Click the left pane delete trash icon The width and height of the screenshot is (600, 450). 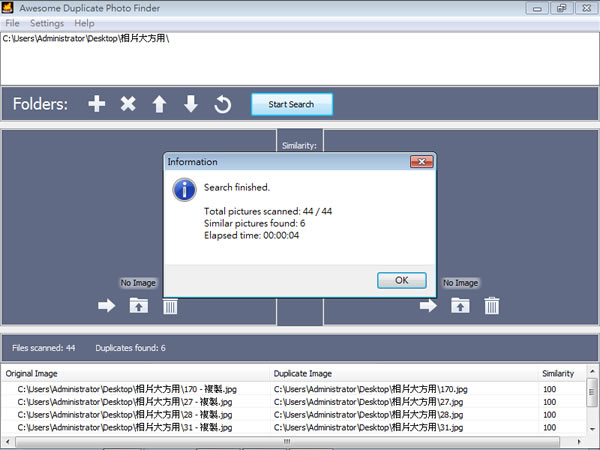170,306
